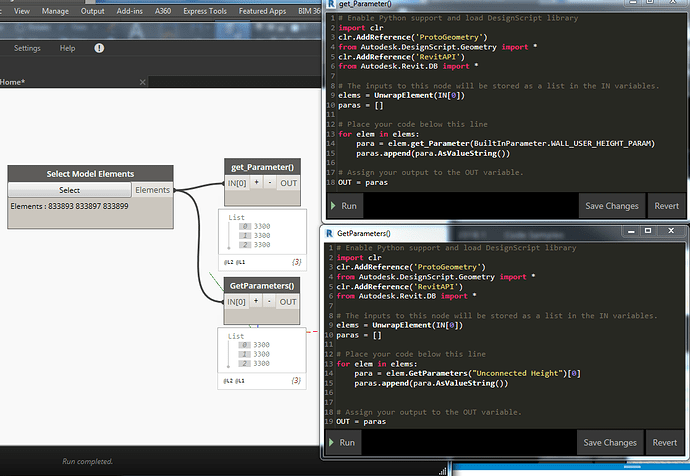This screenshot has height=476, width=690.
Task: Click Run in GetParameters() script editor
Action: [343, 443]
